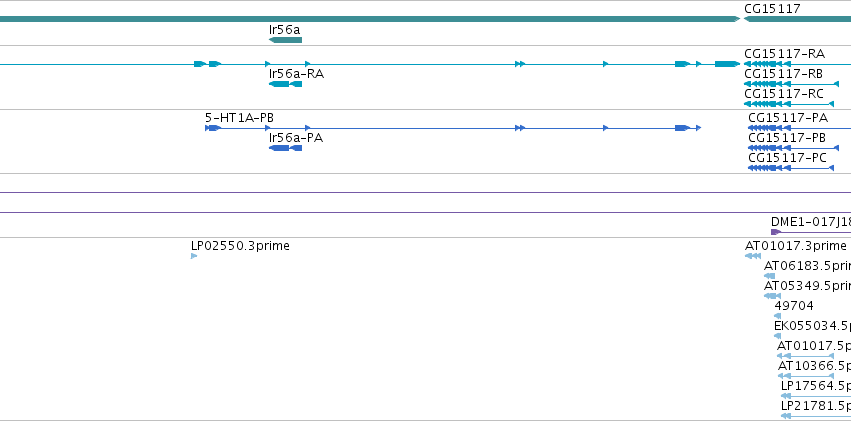Select the CG15117-PC protein label
Viewport: 851px width, 421px height.
click(788, 158)
